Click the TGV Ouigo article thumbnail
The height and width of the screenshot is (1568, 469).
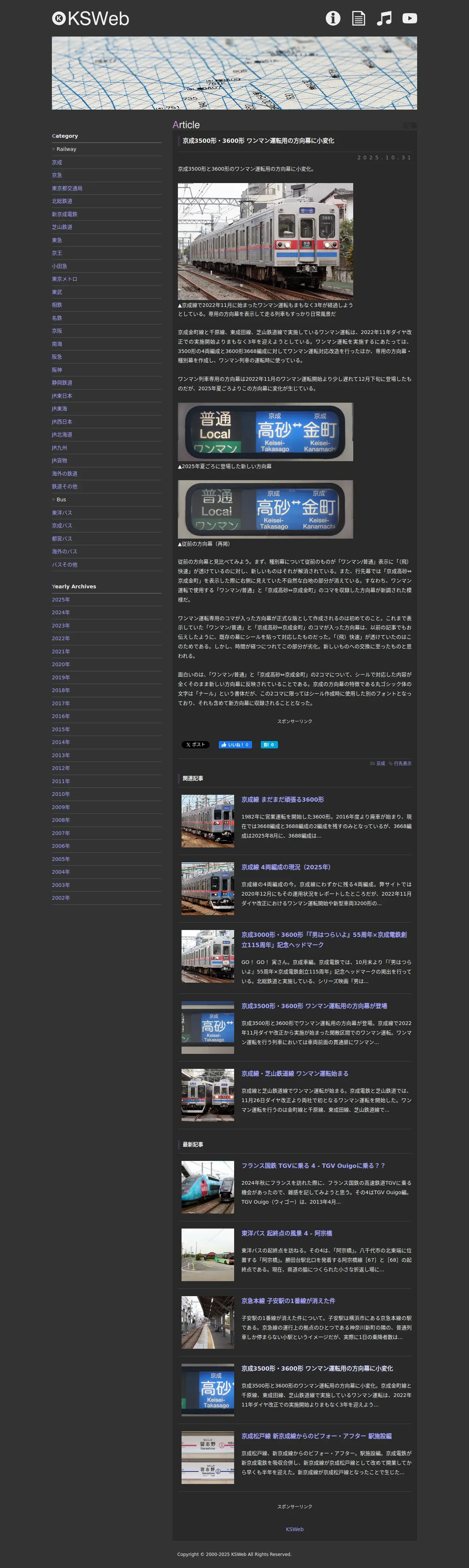tap(207, 1187)
